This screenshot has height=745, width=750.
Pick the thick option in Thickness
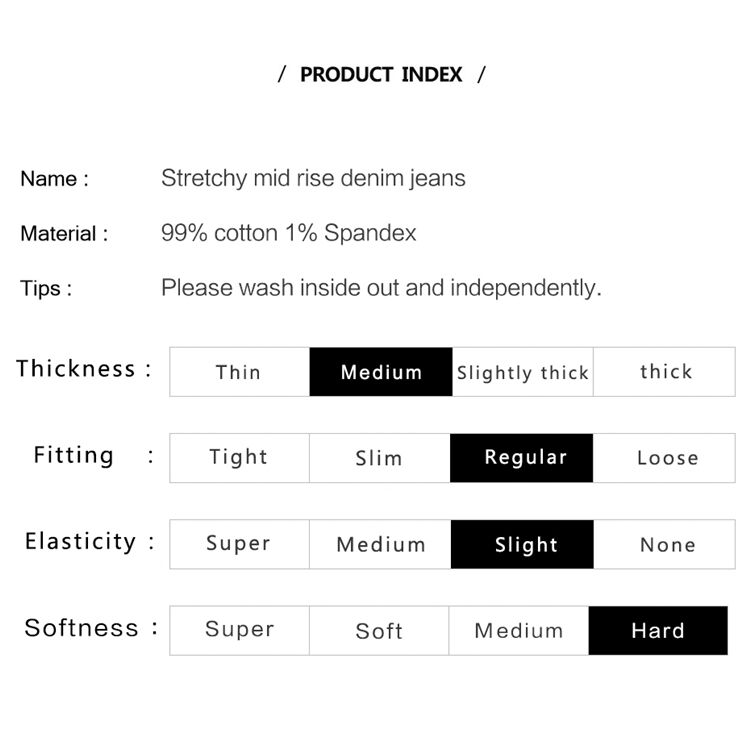(x=664, y=372)
